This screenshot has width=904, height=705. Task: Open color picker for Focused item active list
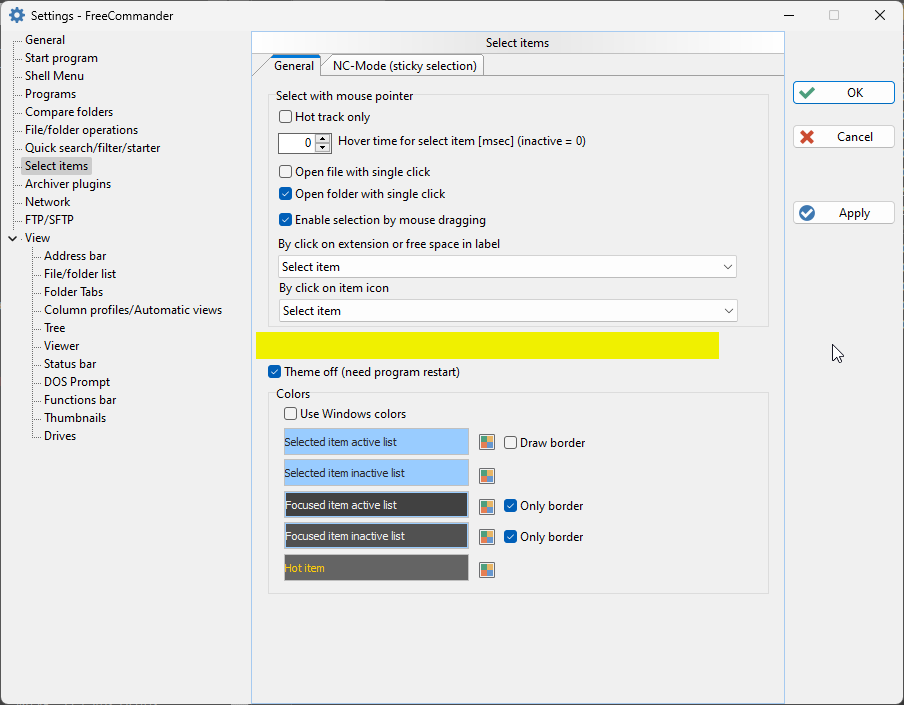pyautogui.click(x=487, y=506)
